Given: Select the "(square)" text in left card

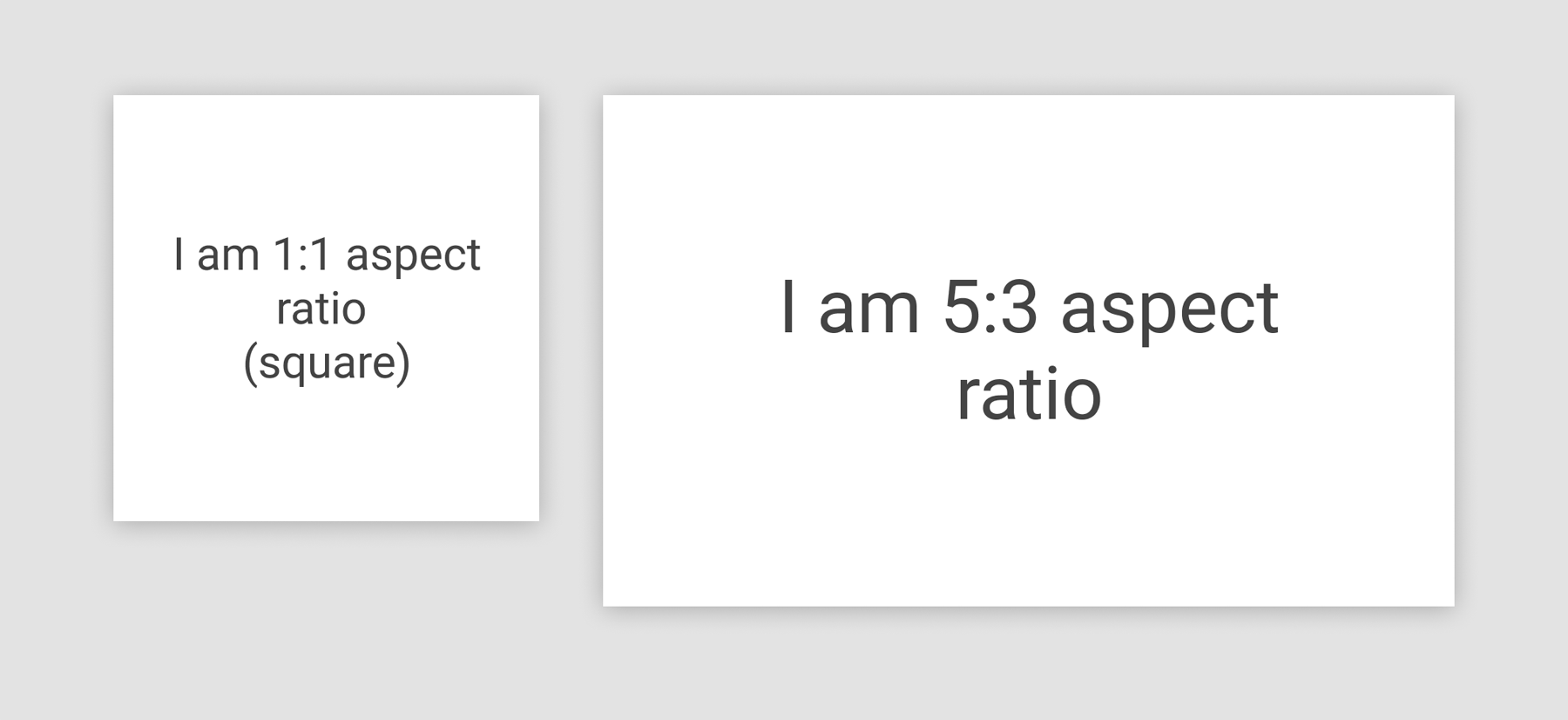Looking at the screenshot, I should point(327,363).
